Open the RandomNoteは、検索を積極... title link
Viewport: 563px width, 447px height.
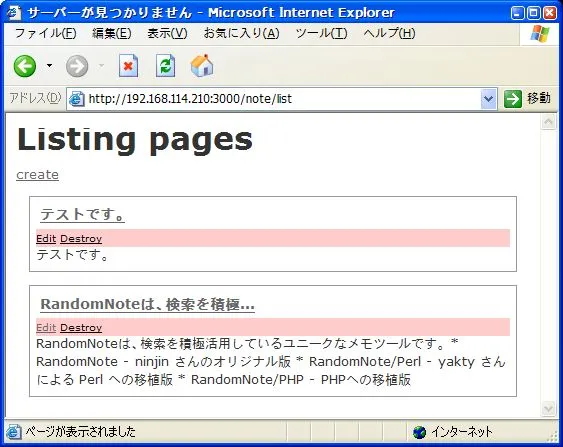[x=148, y=304]
